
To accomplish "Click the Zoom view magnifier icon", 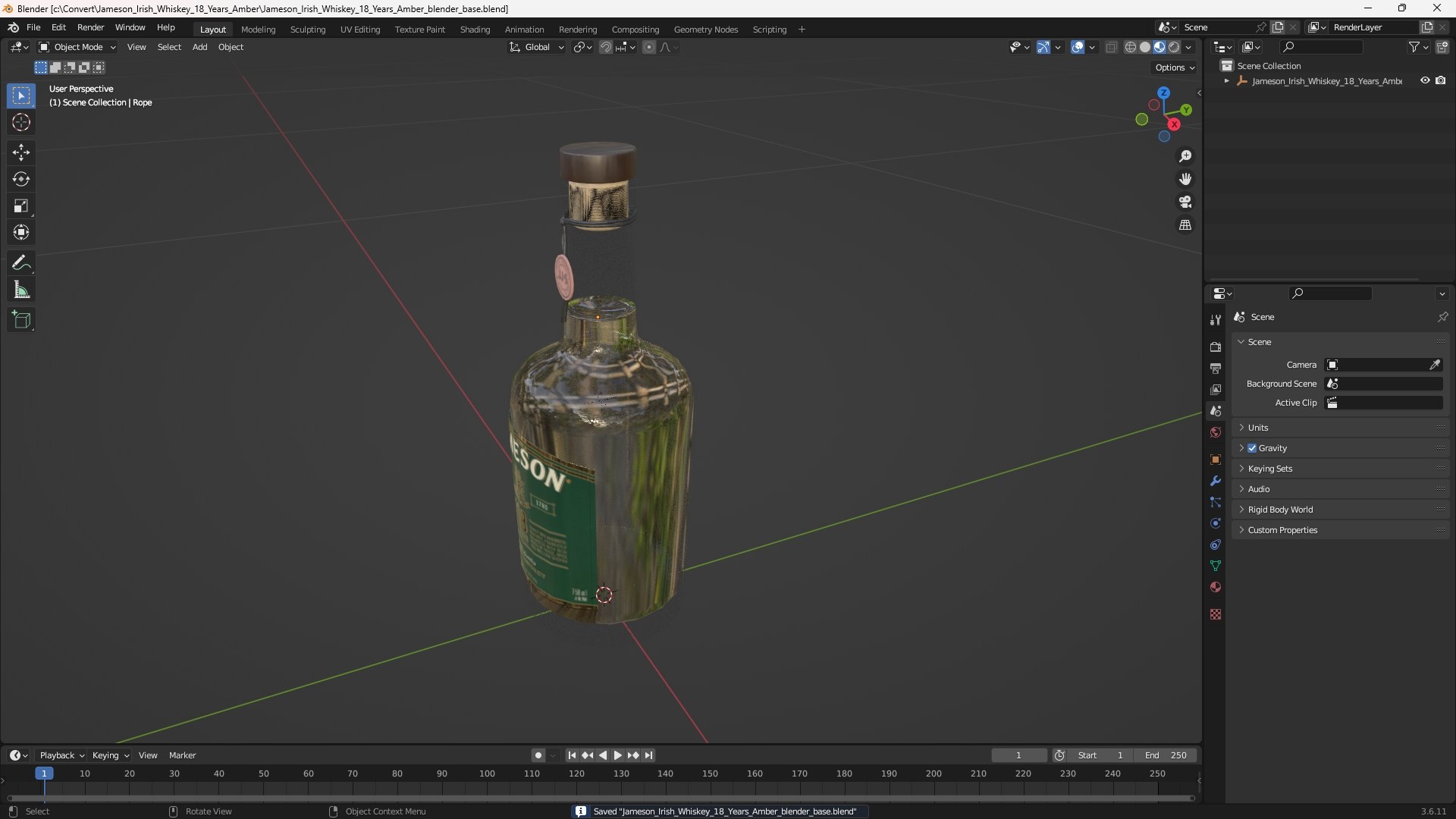I will coord(1185,156).
